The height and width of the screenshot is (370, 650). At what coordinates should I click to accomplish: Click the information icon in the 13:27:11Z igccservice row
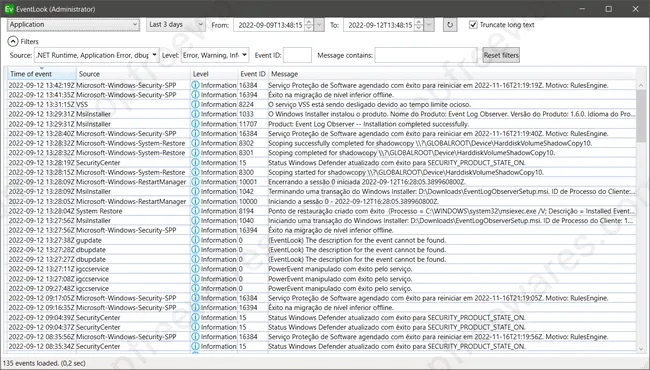click(195, 269)
